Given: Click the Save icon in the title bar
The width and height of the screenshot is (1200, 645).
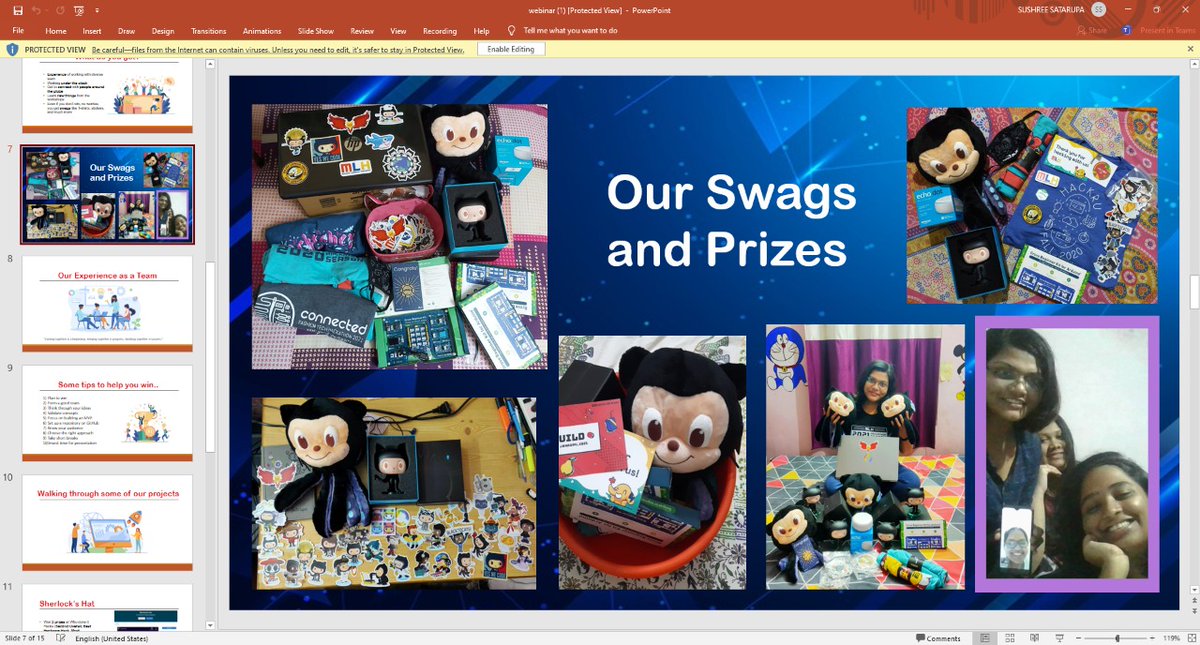Looking at the screenshot, I should click(18, 9).
